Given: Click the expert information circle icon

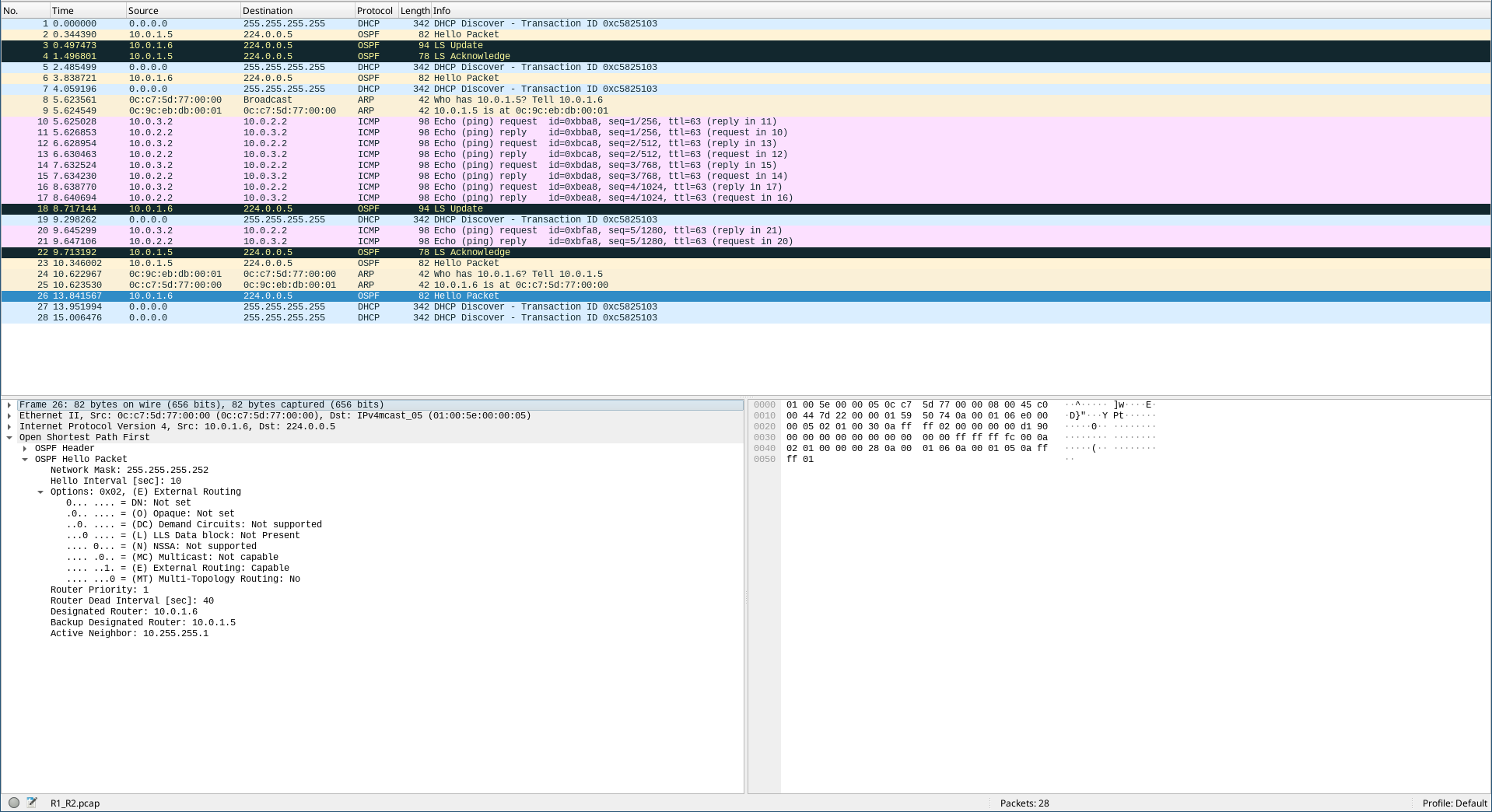Looking at the screenshot, I should 13,803.
